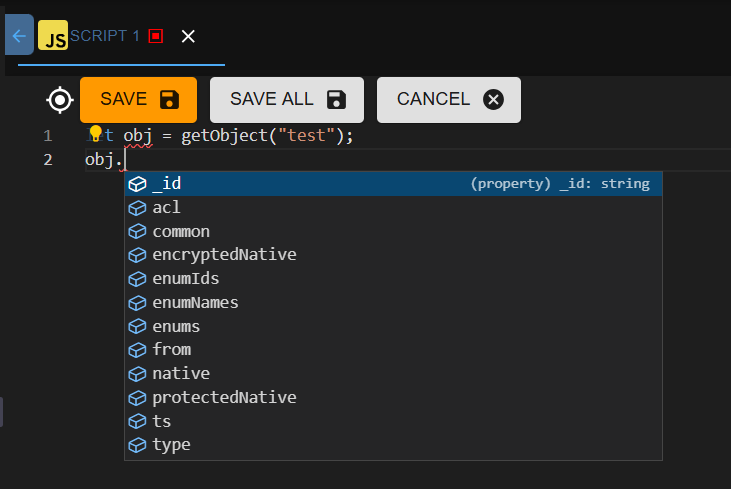
Task: Click the locate target crosshair icon
Action: [60, 100]
